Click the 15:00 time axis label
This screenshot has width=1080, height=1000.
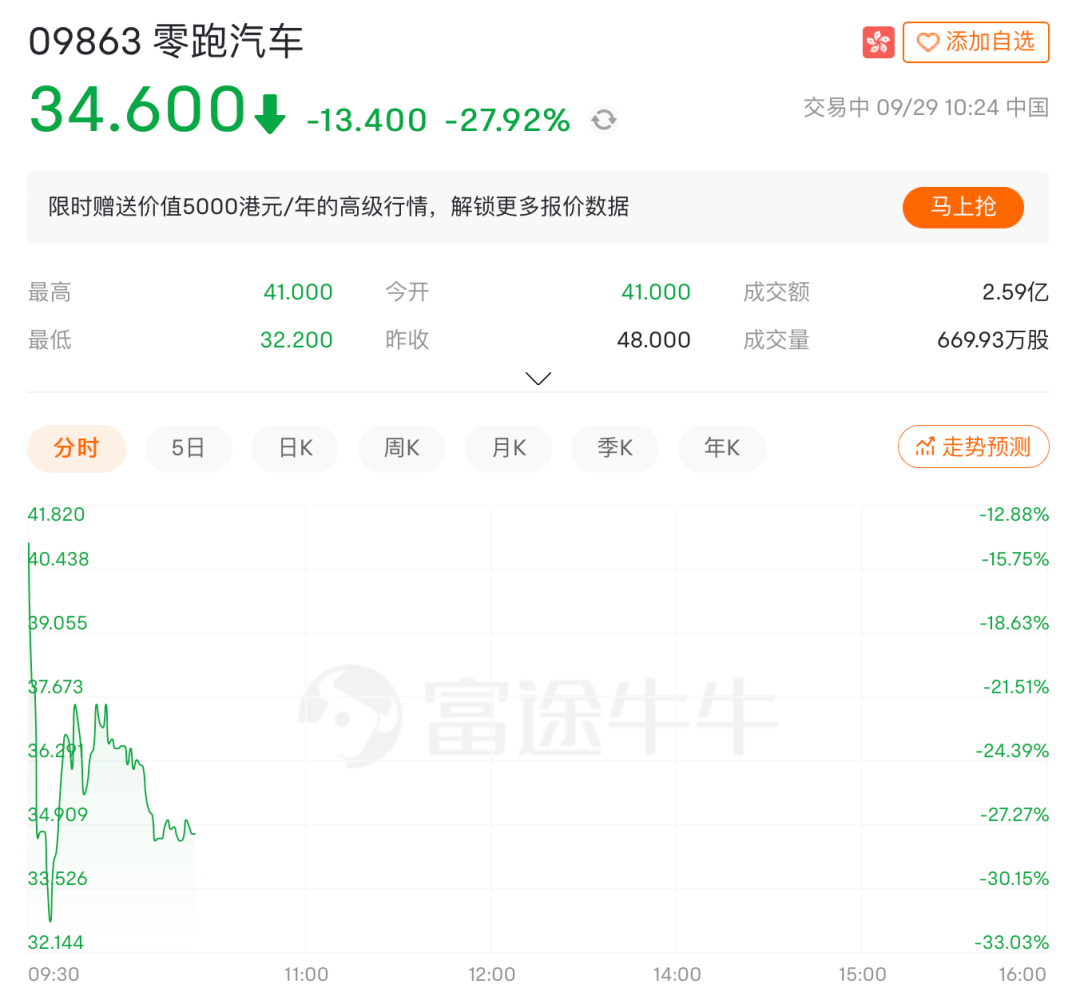click(x=862, y=975)
